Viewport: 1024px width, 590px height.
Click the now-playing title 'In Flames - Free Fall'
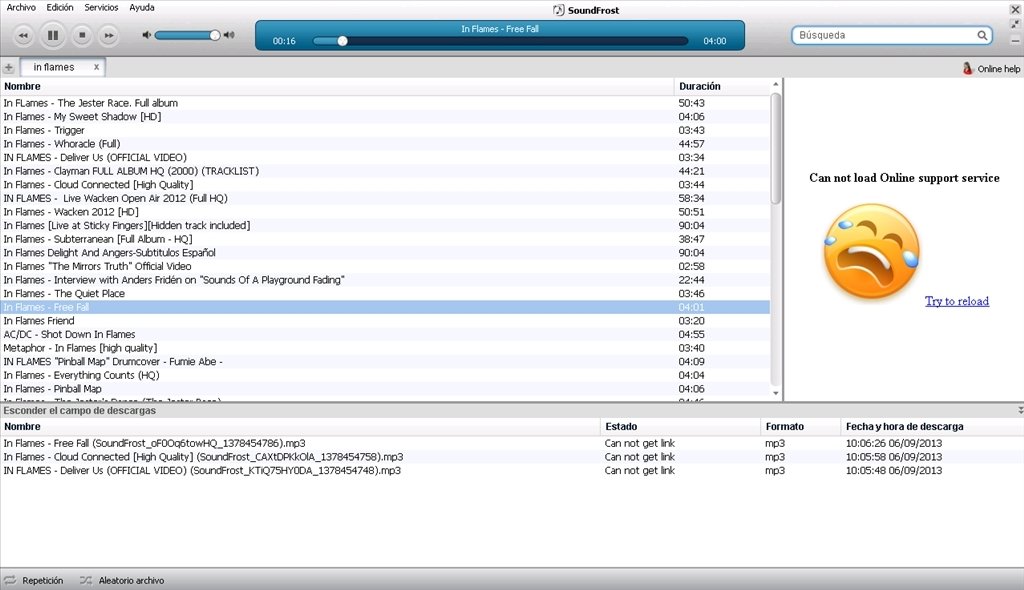coord(500,29)
